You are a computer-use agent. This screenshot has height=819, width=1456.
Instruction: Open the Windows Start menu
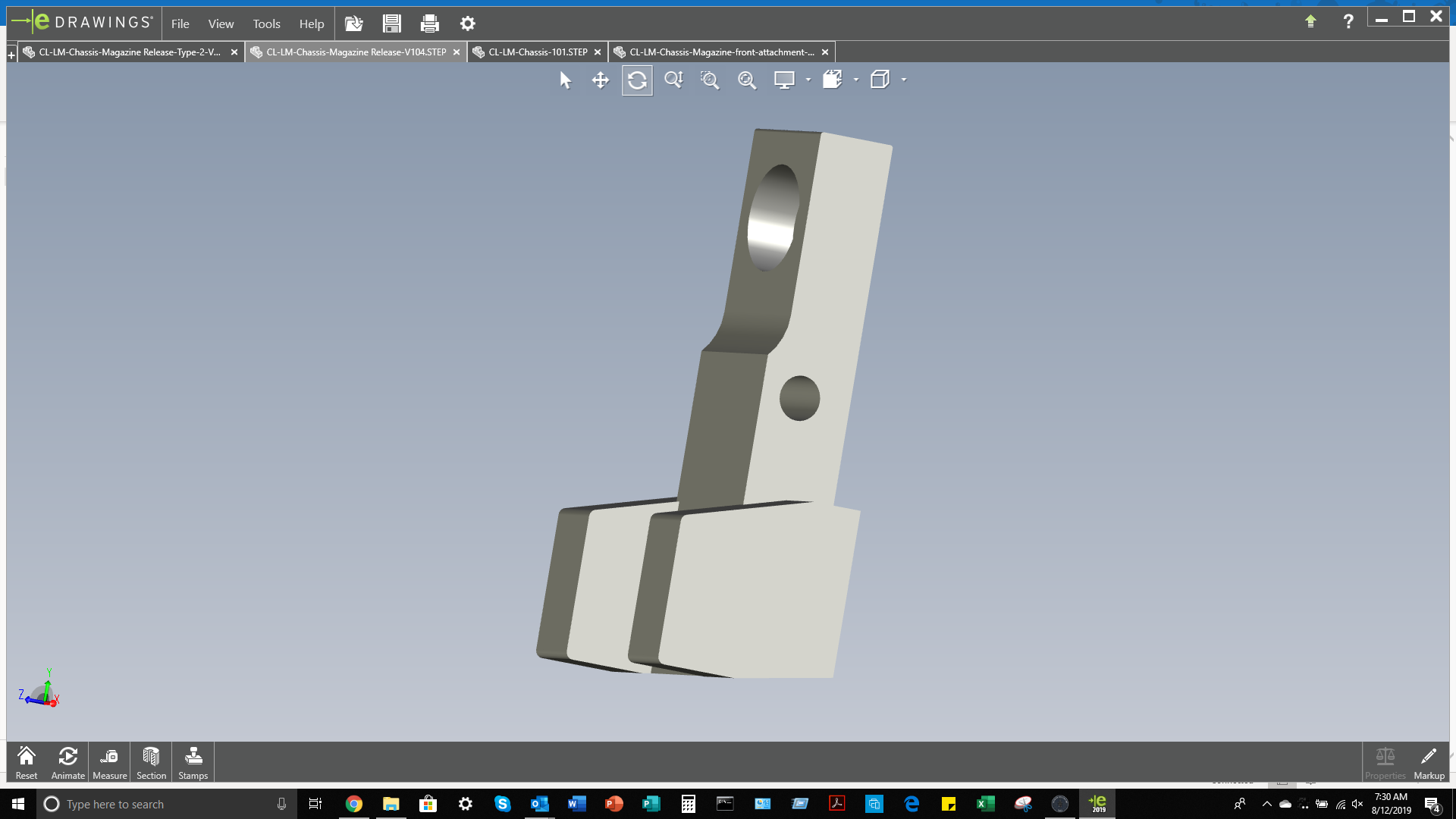(x=18, y=804)
